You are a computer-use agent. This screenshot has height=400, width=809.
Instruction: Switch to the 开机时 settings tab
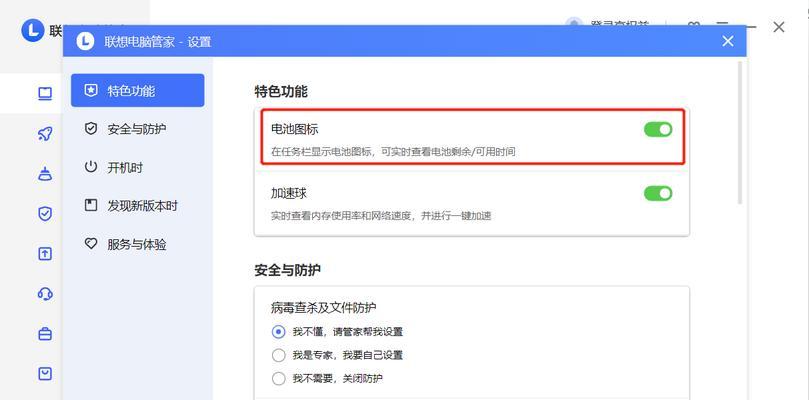coord(138,167)
